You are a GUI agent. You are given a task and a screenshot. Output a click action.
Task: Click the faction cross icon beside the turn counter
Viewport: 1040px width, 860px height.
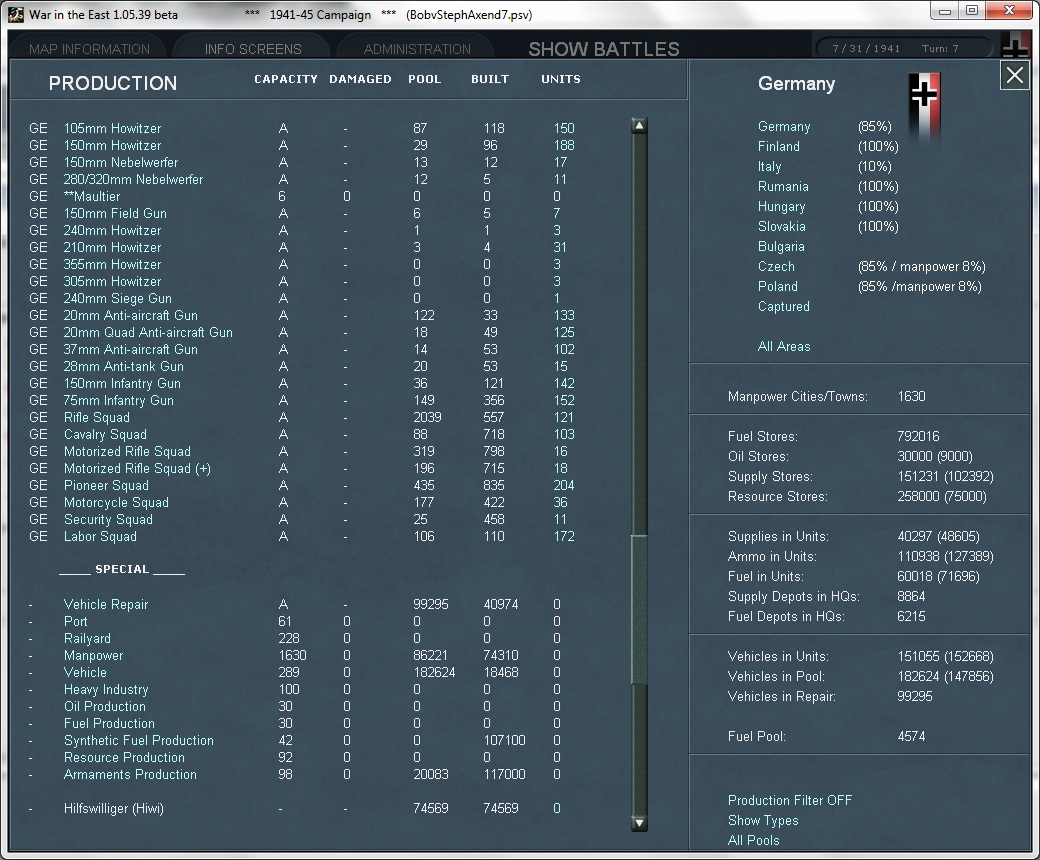pyautogui.click(x=1015, y=47)
